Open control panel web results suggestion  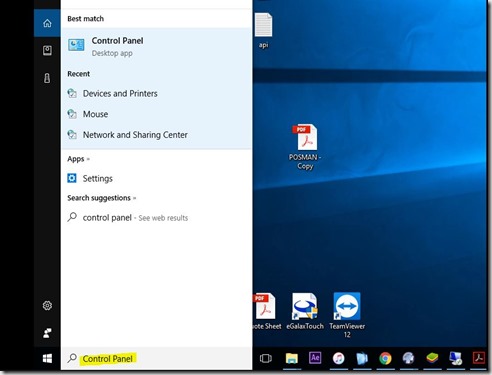pos(156,218)
